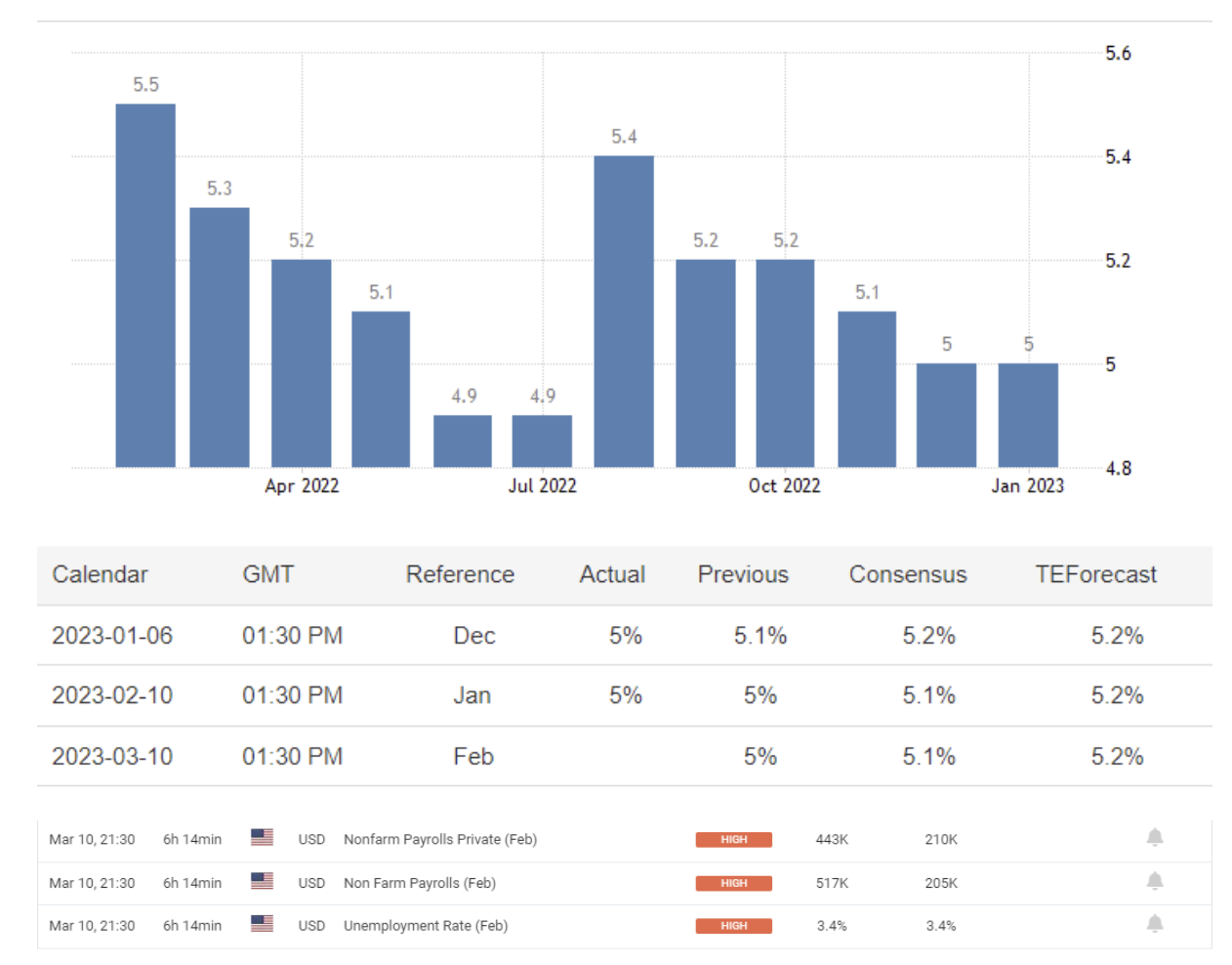This screenshot has height=965, width=1232.
Task: Click US flag in Unemployment Rate row
Action: (x=262, y=924)
